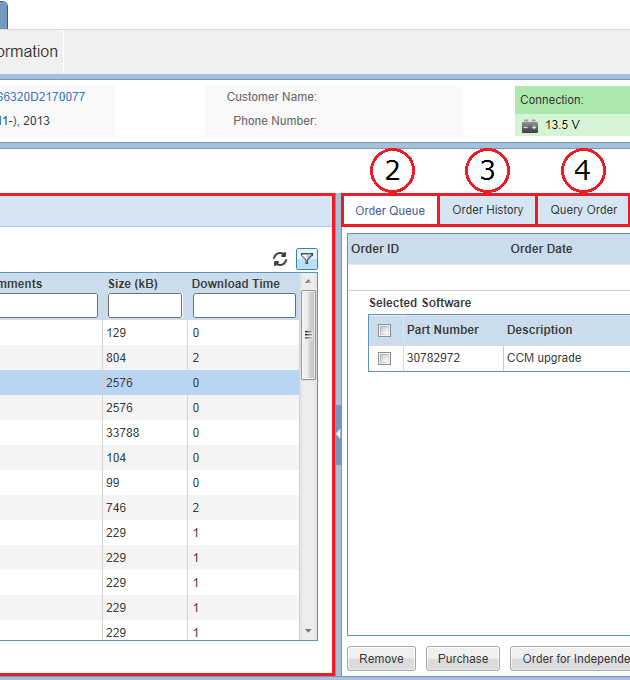This screenshot has height=680, width=630.
Task: Click the Part Number column header
Action: [x=443, y=330]
